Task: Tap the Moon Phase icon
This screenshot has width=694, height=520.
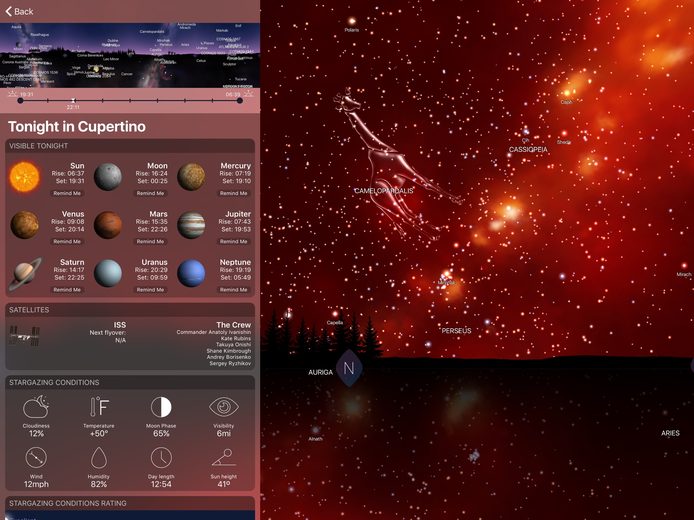Action: point(161,407)
